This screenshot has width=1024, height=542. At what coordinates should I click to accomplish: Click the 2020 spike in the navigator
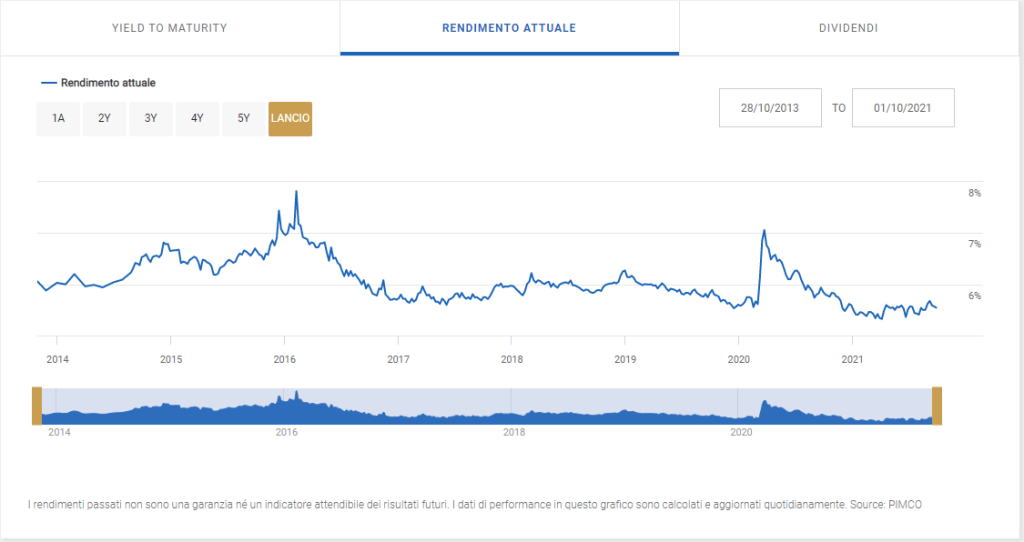coord(765,403)
